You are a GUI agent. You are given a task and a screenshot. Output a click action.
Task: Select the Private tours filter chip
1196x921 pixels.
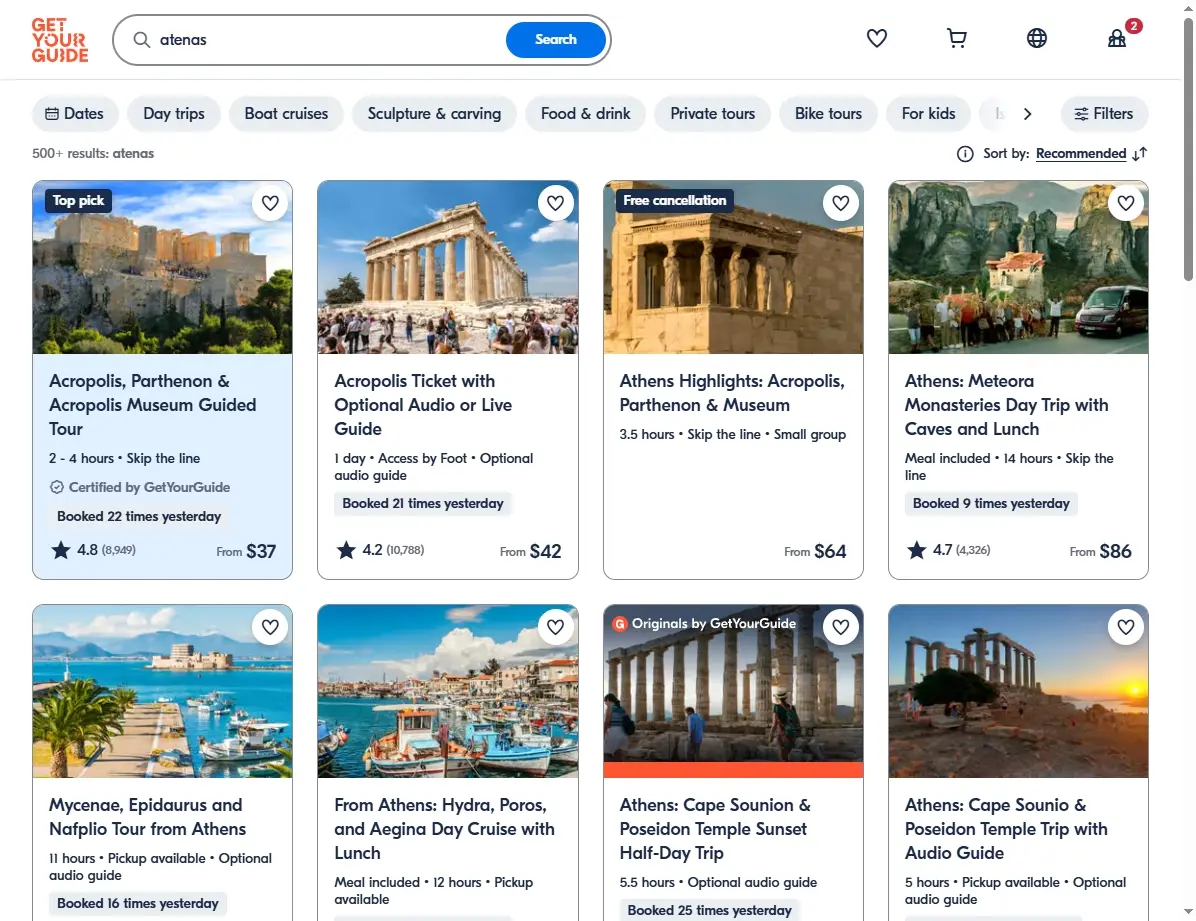tap(712, 114)
